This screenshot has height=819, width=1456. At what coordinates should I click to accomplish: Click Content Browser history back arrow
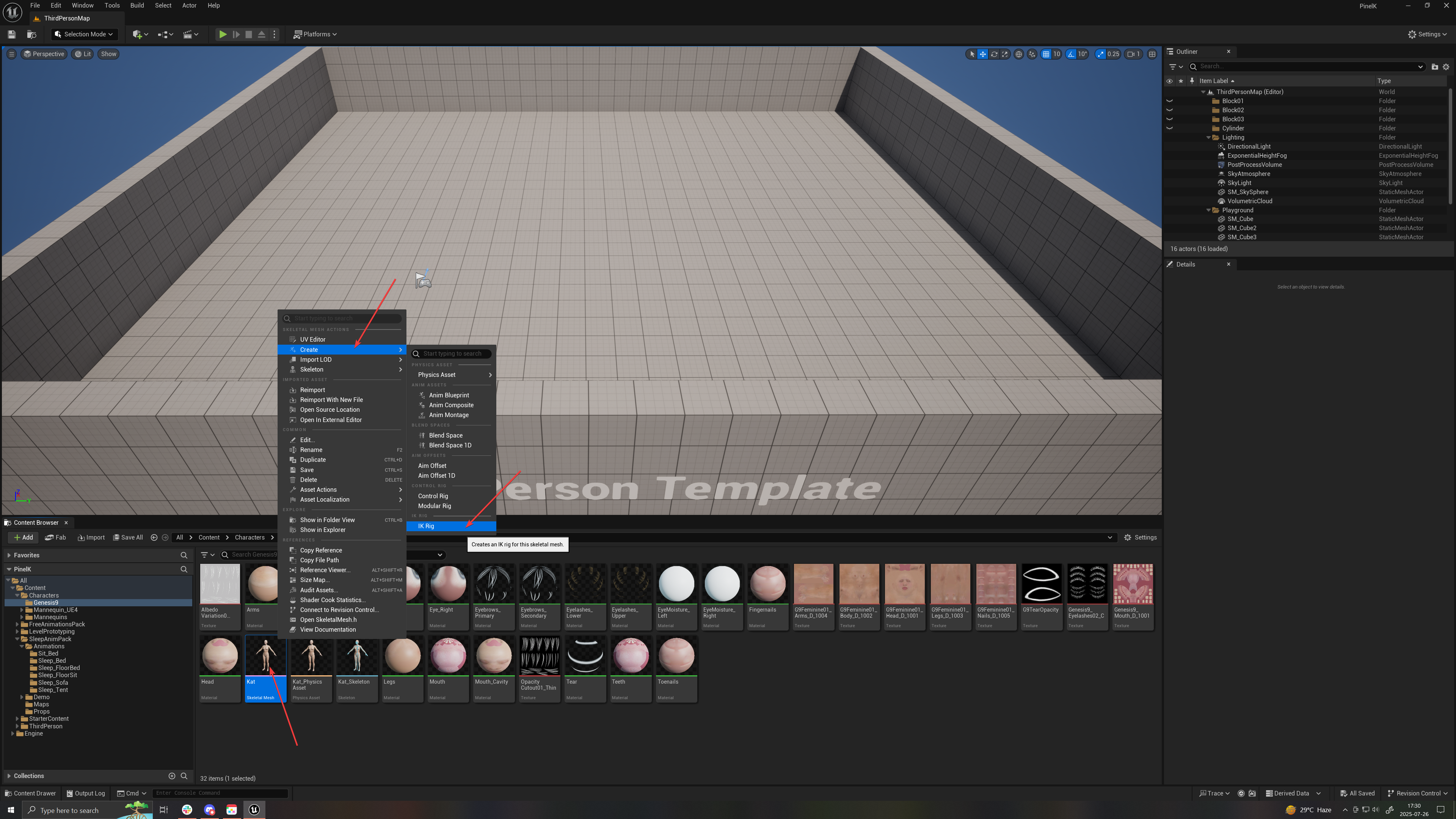(x=154, y=538)
